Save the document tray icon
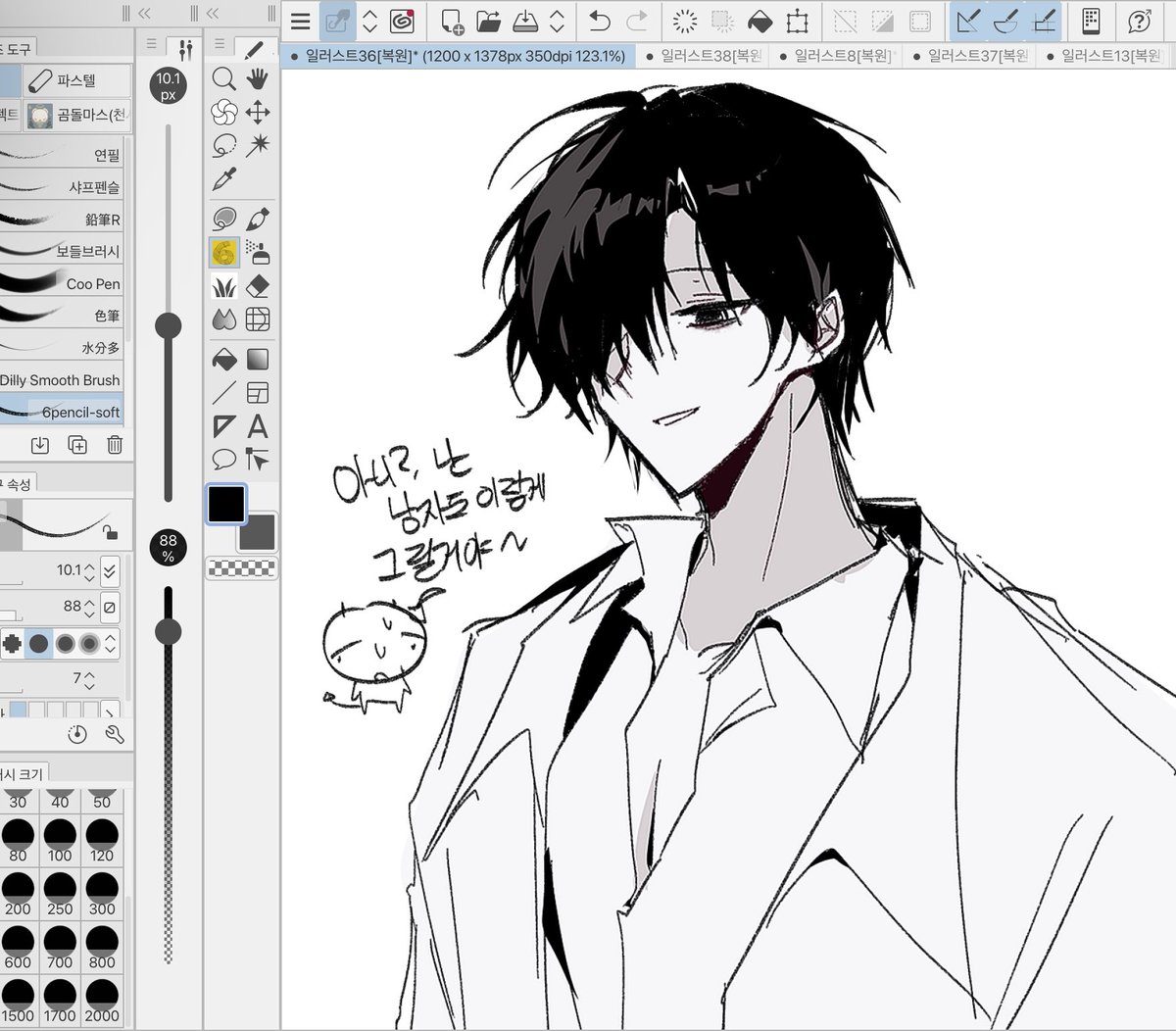This screenshot has height=1031, width=1176. click(x=525, y=21)
